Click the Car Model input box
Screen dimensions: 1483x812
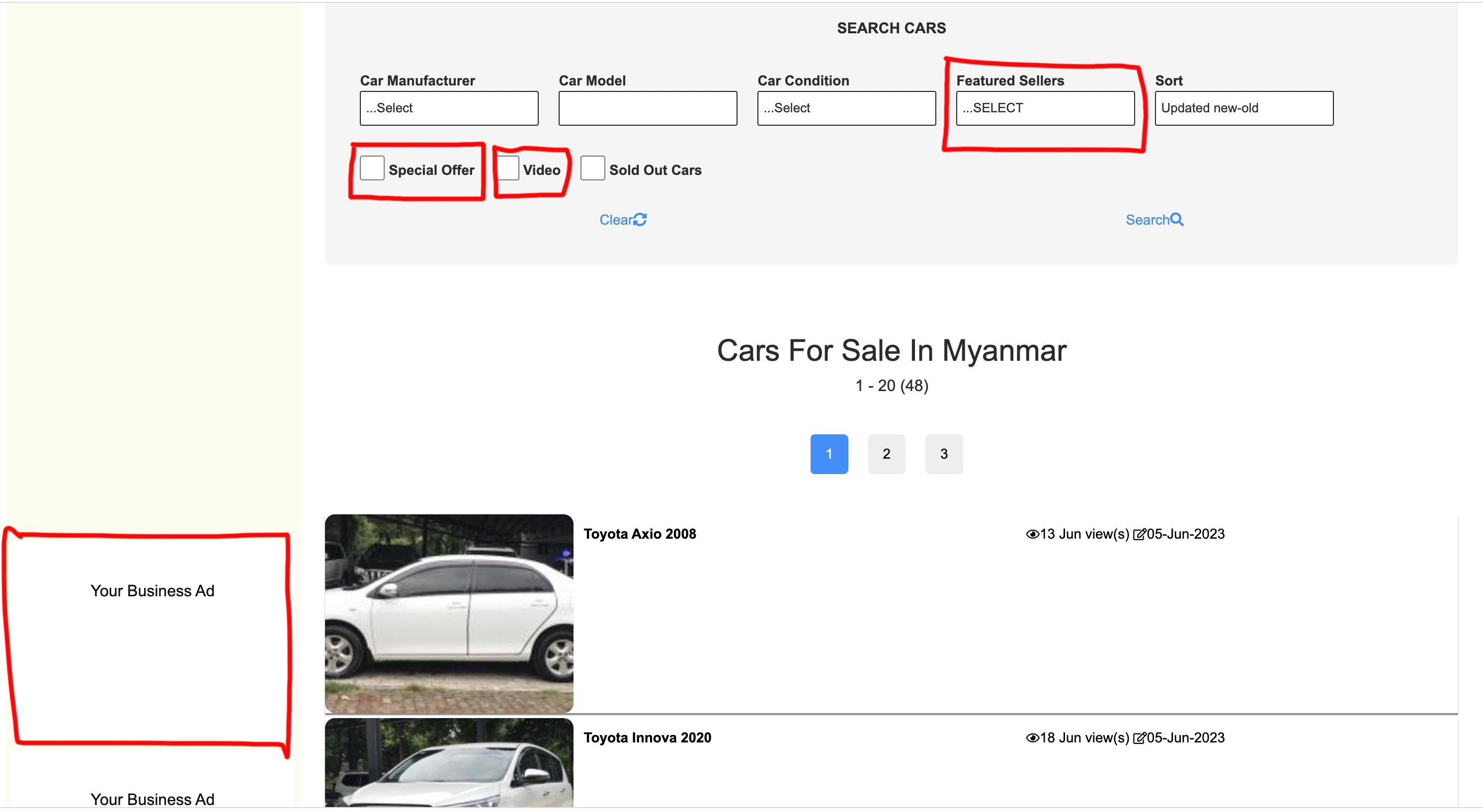(648, 108)
